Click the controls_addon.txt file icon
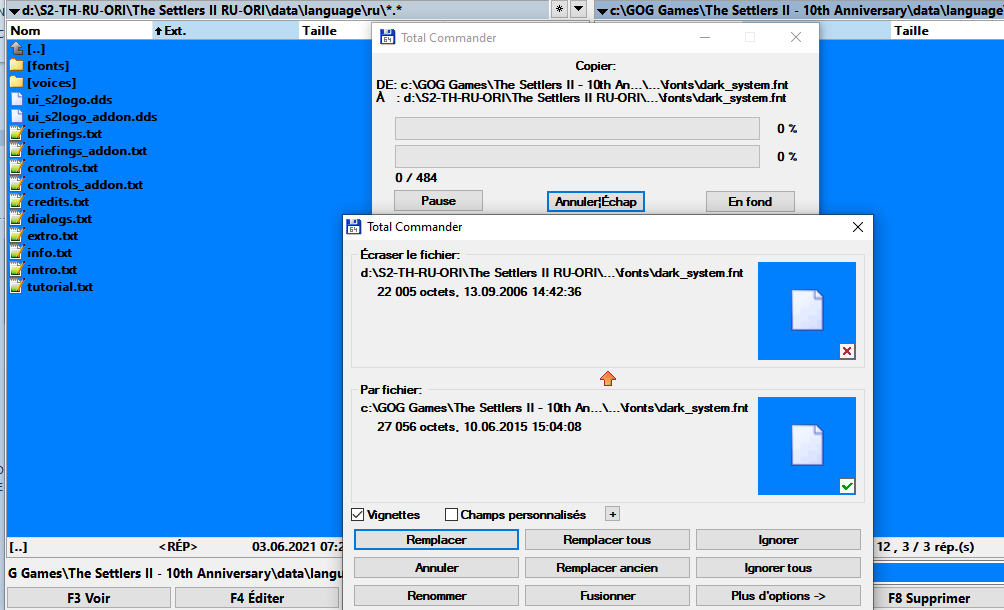1004x610 pixels. pos(17,184)
